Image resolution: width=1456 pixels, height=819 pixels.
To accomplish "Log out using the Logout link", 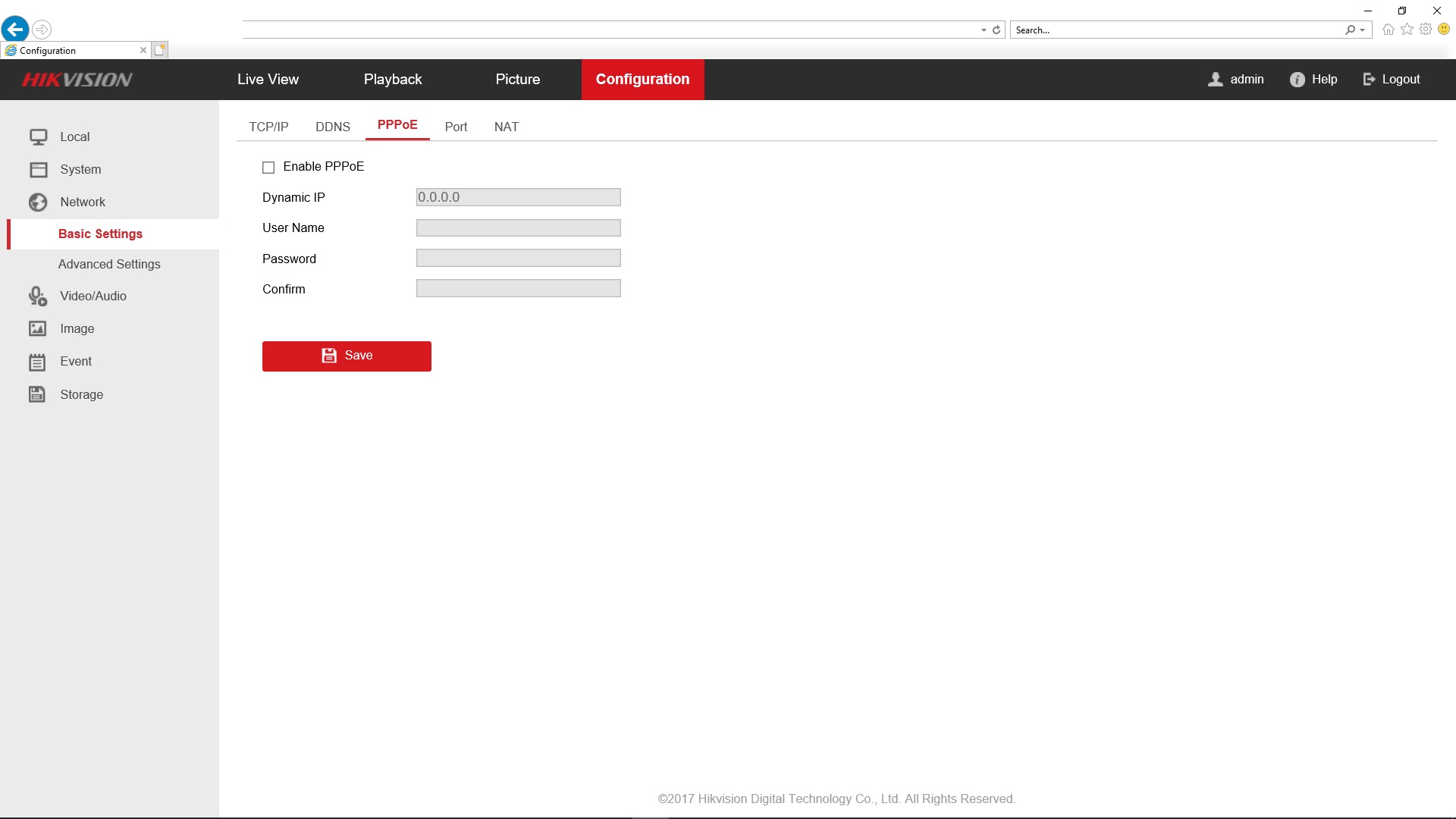I will point(1392,80).
